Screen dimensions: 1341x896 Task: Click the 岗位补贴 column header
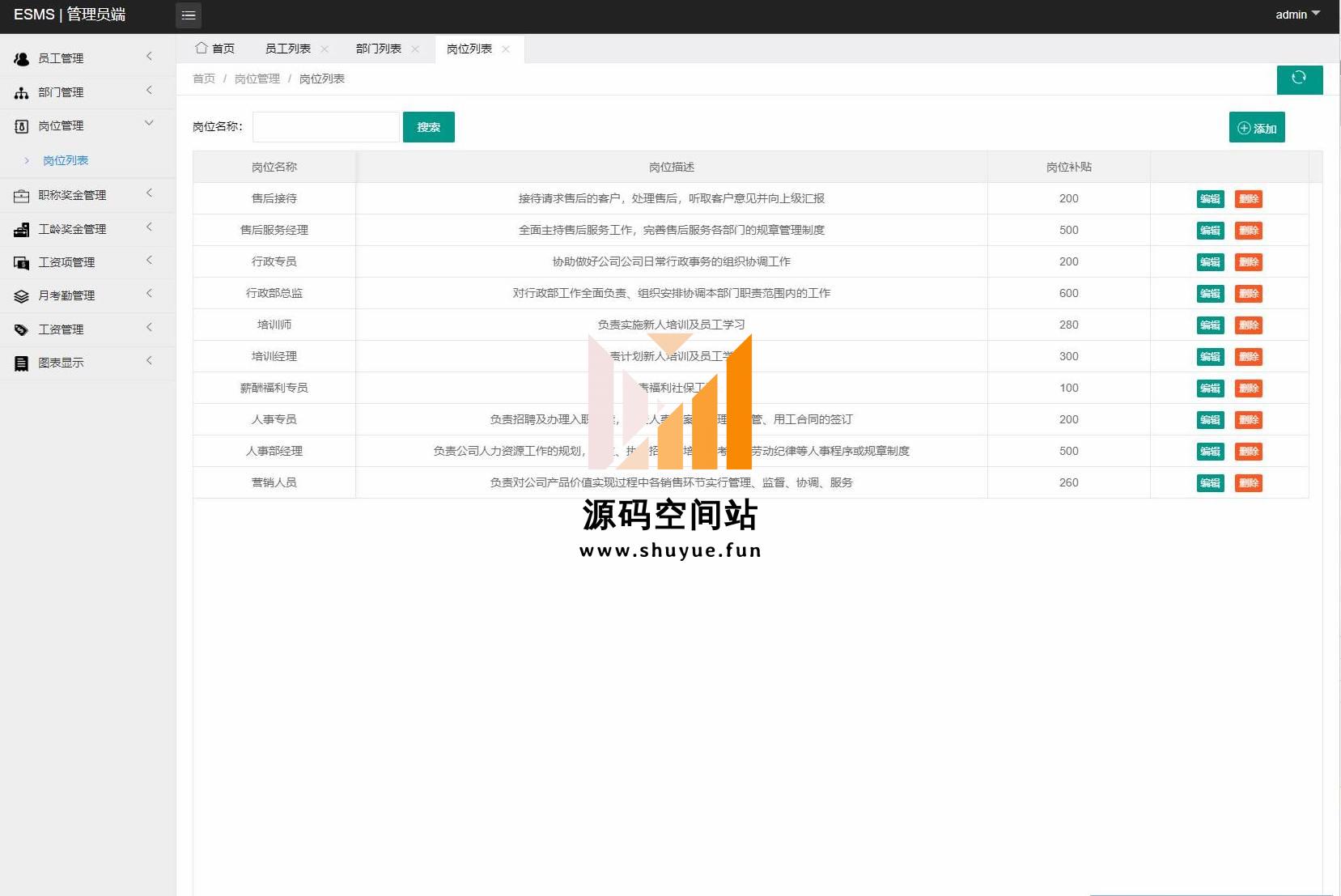click(x=1069, y=167)
